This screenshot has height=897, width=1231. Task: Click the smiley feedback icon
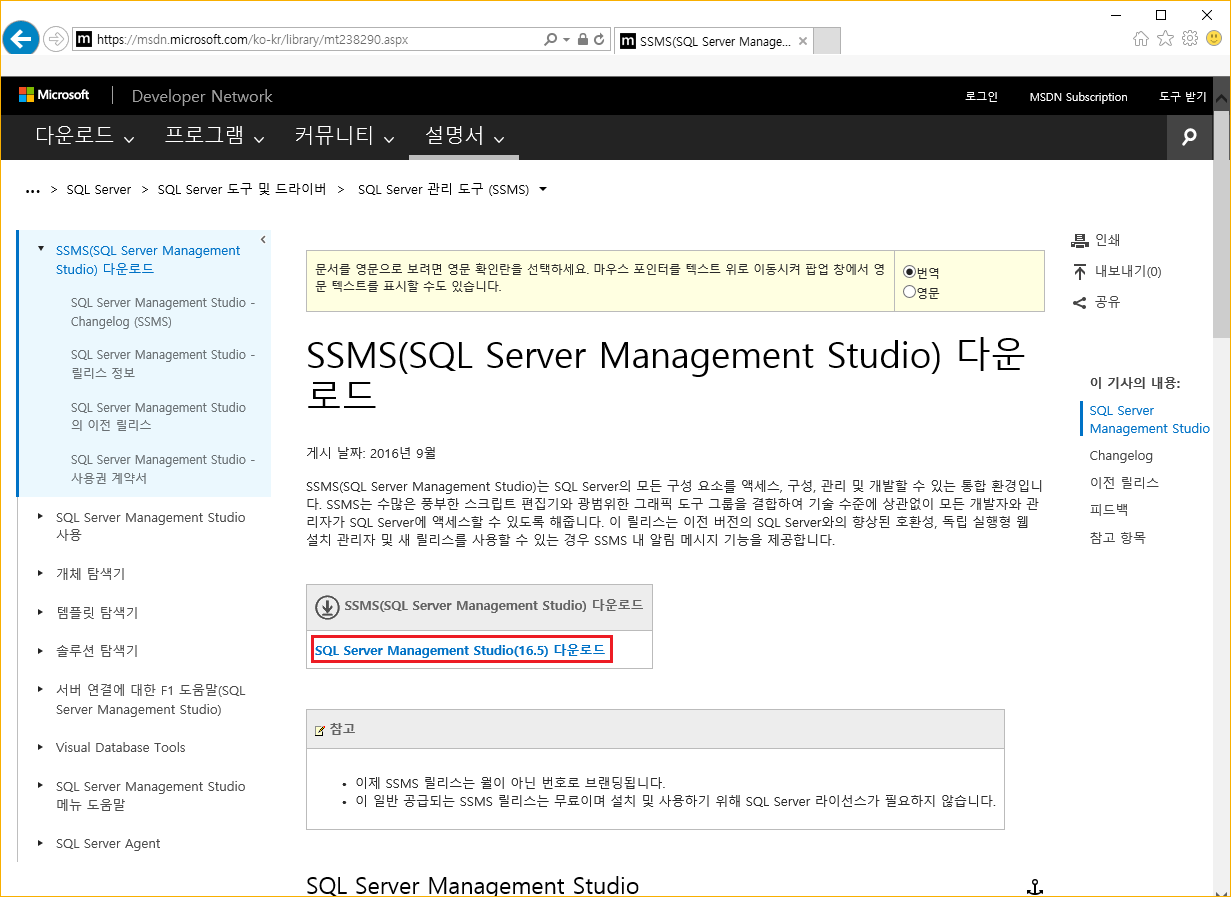click(1214, 39)
